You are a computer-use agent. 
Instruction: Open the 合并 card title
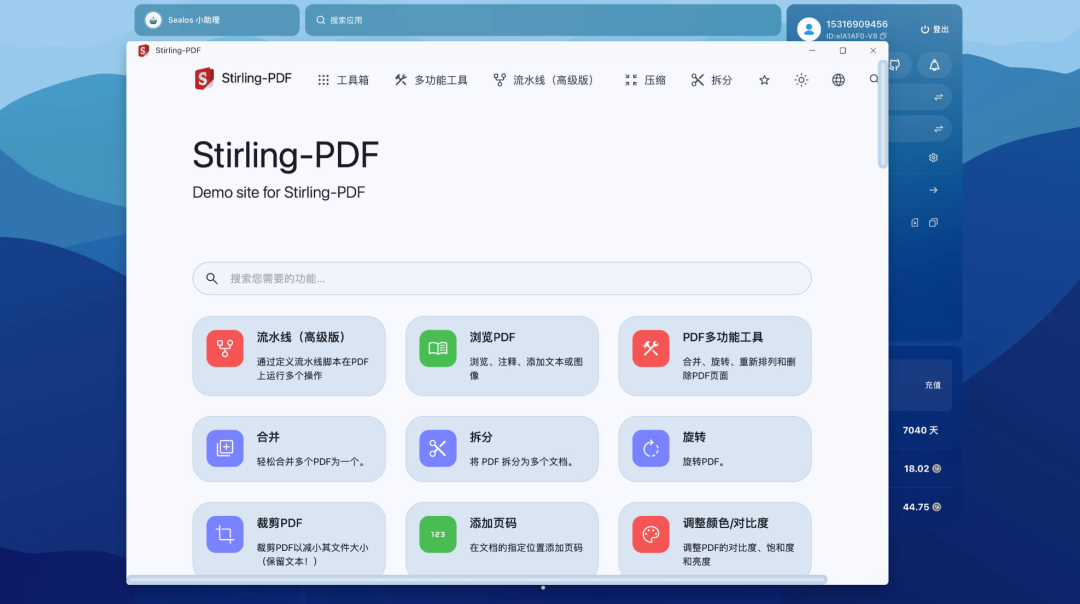pos(268,437)
